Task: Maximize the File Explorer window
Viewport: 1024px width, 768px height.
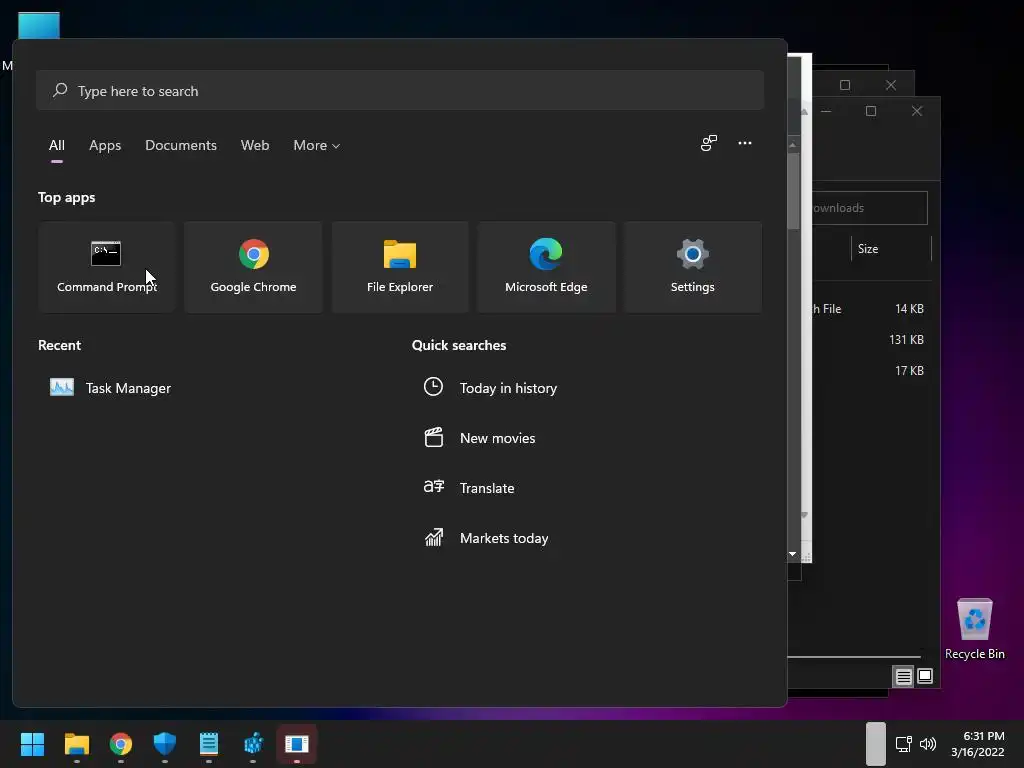Action: coord(871,111)
